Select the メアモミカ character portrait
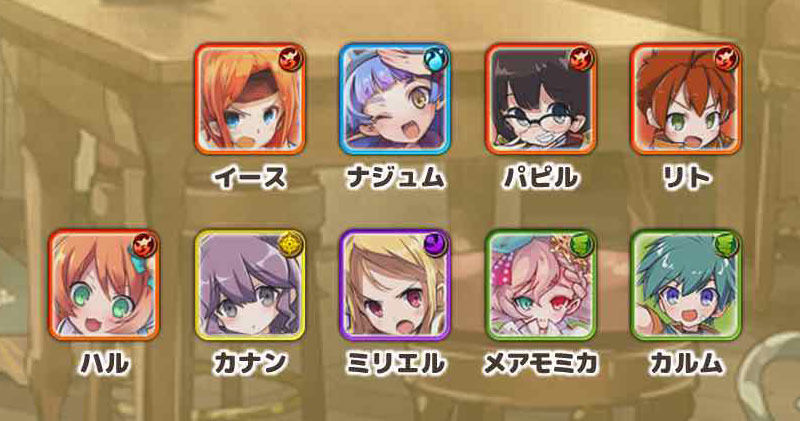This screenshot has width=800, height=421. [540, 285]
